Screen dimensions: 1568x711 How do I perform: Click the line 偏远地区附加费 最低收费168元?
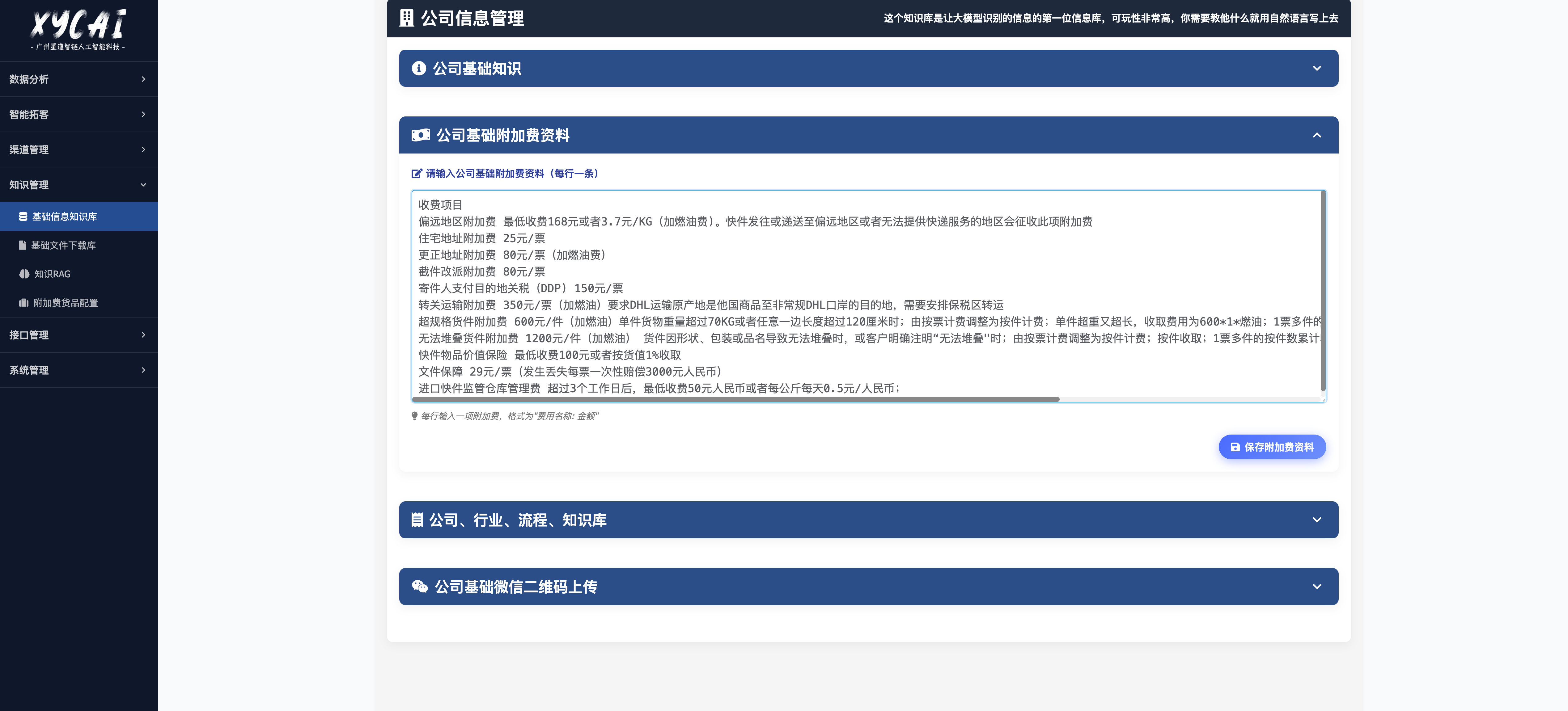point(755,221)
